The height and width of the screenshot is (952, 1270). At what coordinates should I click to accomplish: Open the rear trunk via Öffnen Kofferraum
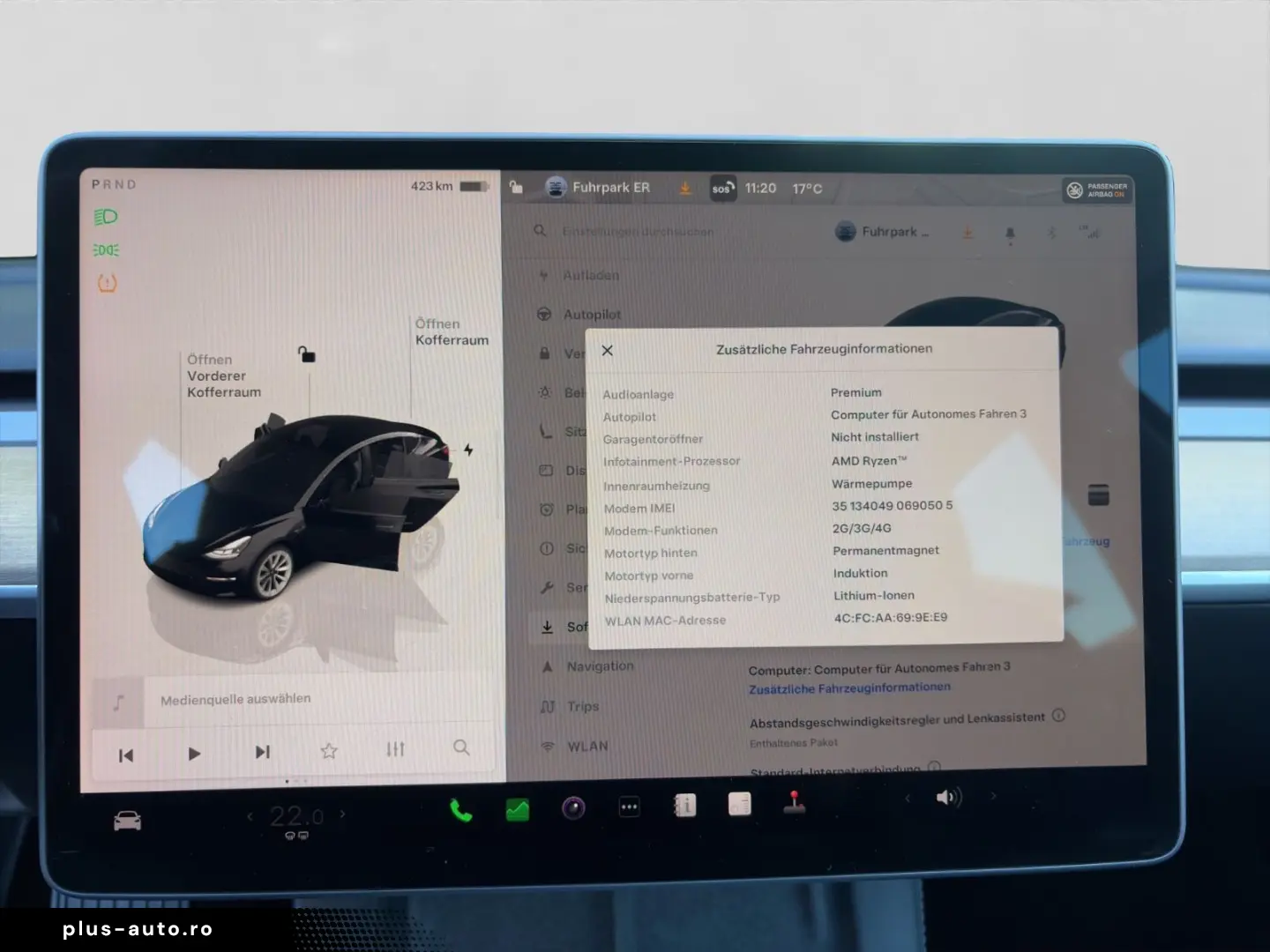tap(452, 331)
